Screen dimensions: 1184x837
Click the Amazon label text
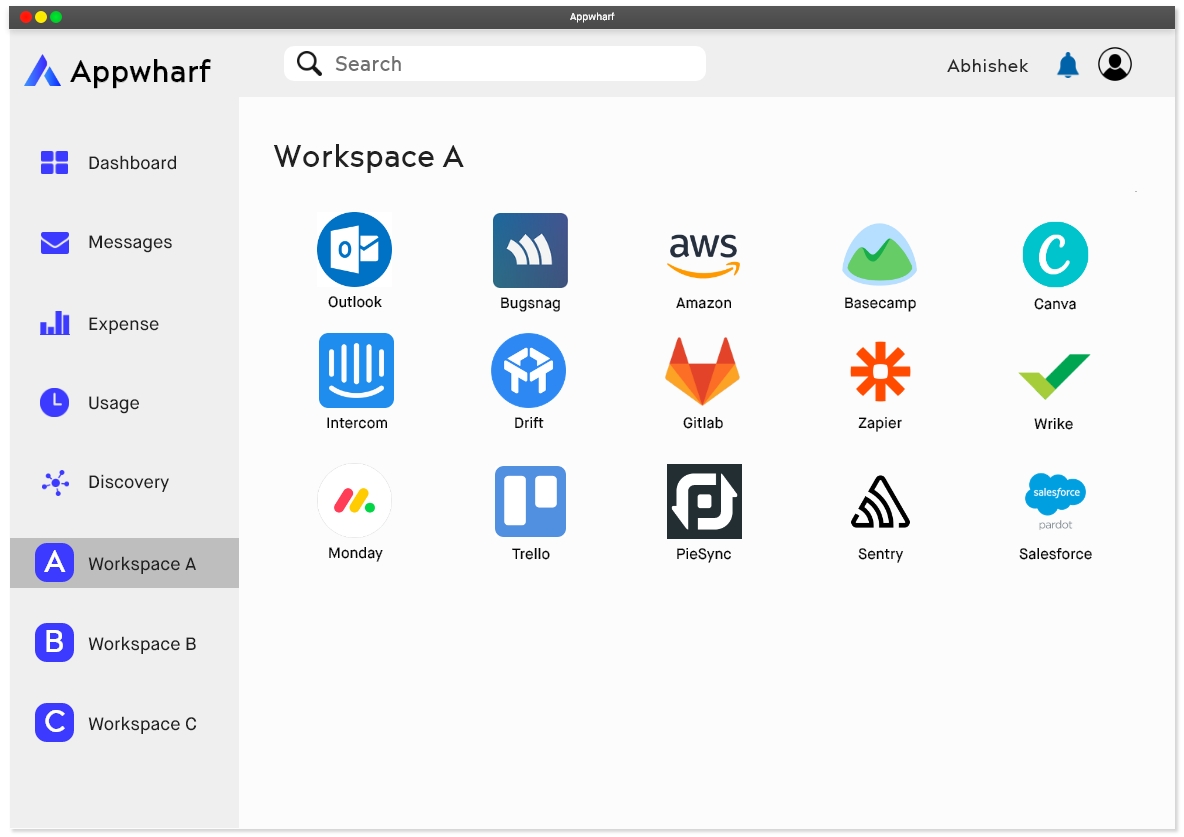coord(704,303)
